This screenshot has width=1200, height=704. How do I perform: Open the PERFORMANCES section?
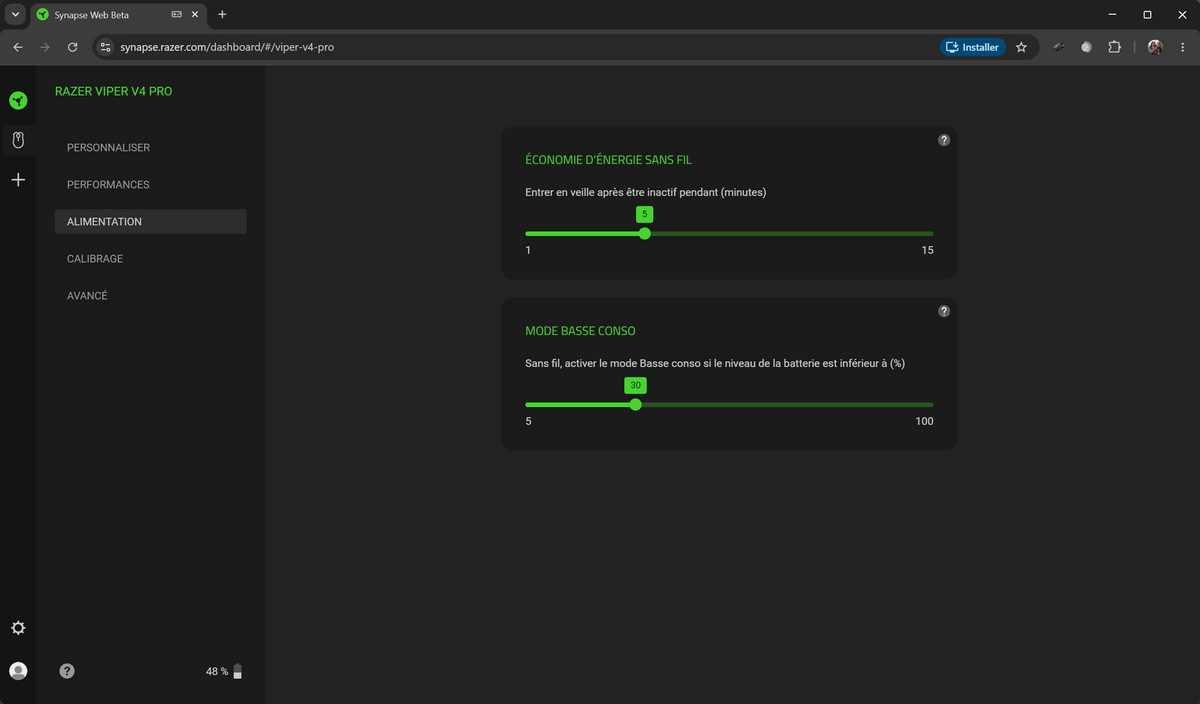[150, 185]
